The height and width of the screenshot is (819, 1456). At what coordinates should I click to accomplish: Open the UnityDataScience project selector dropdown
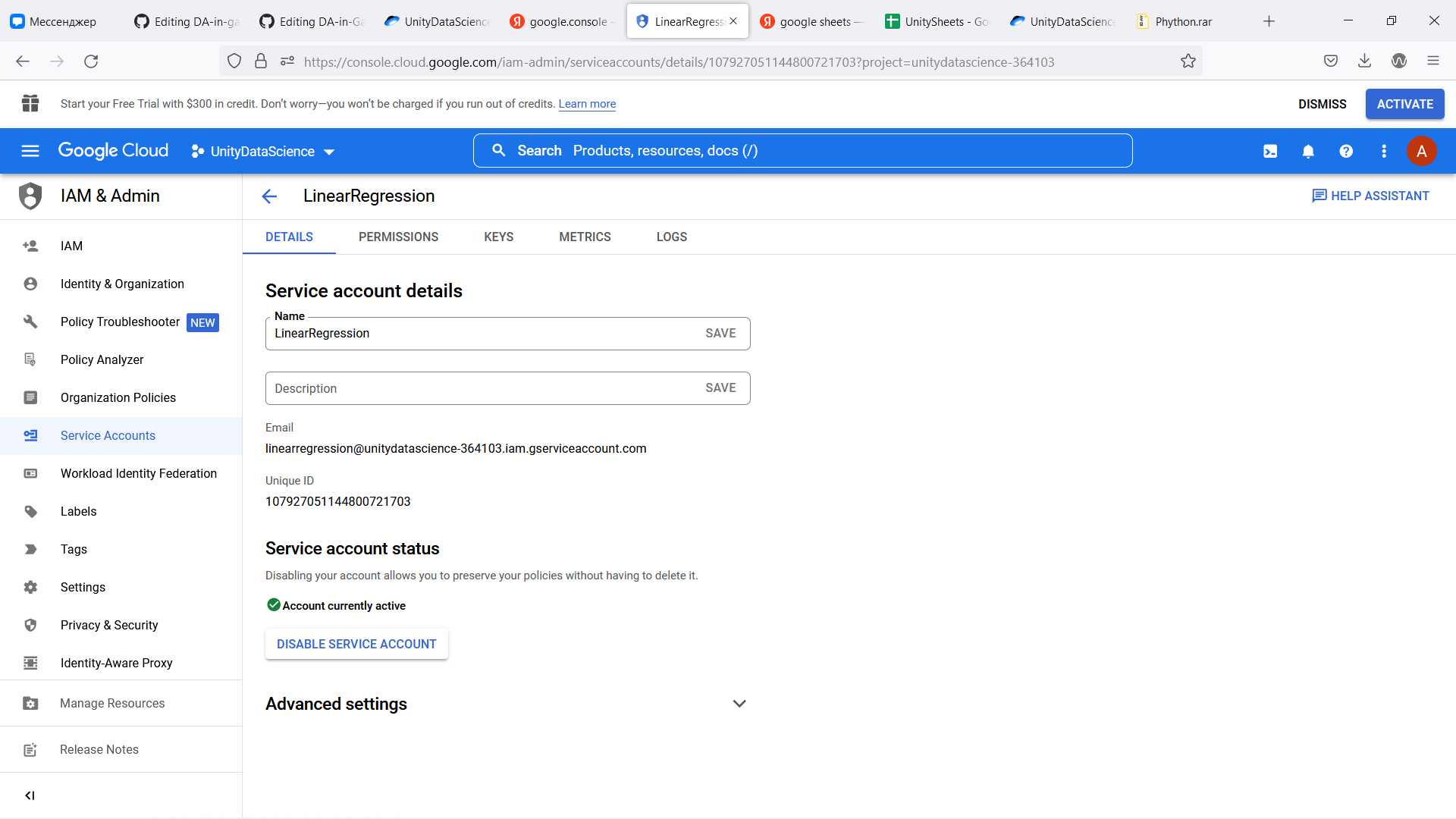point(262,152)
